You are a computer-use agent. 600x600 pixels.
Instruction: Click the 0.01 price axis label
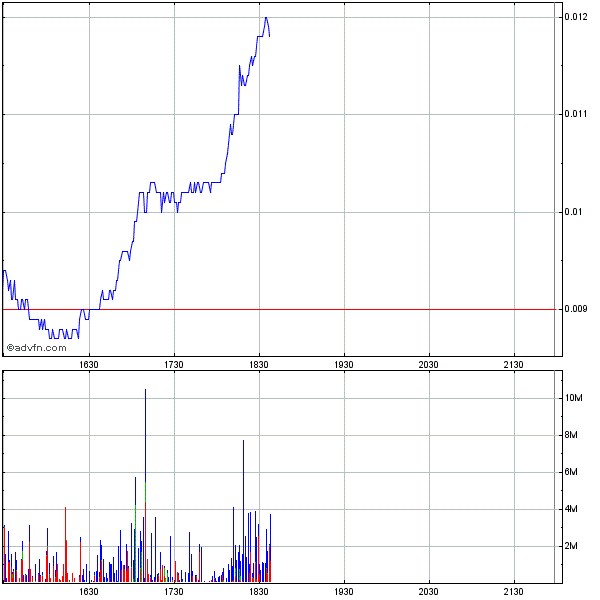tap(573, 212)
